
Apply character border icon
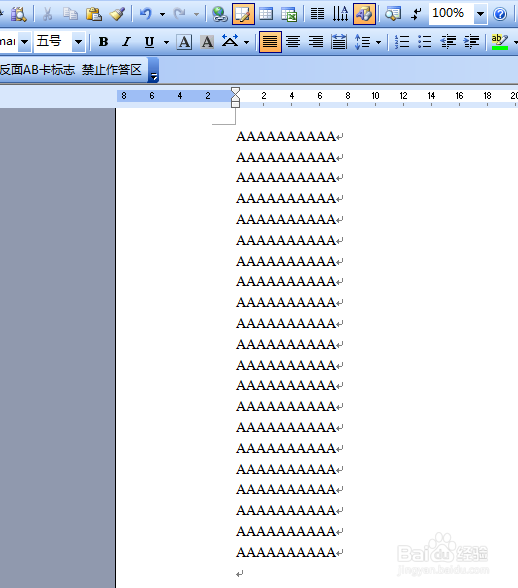pos(184,42)
